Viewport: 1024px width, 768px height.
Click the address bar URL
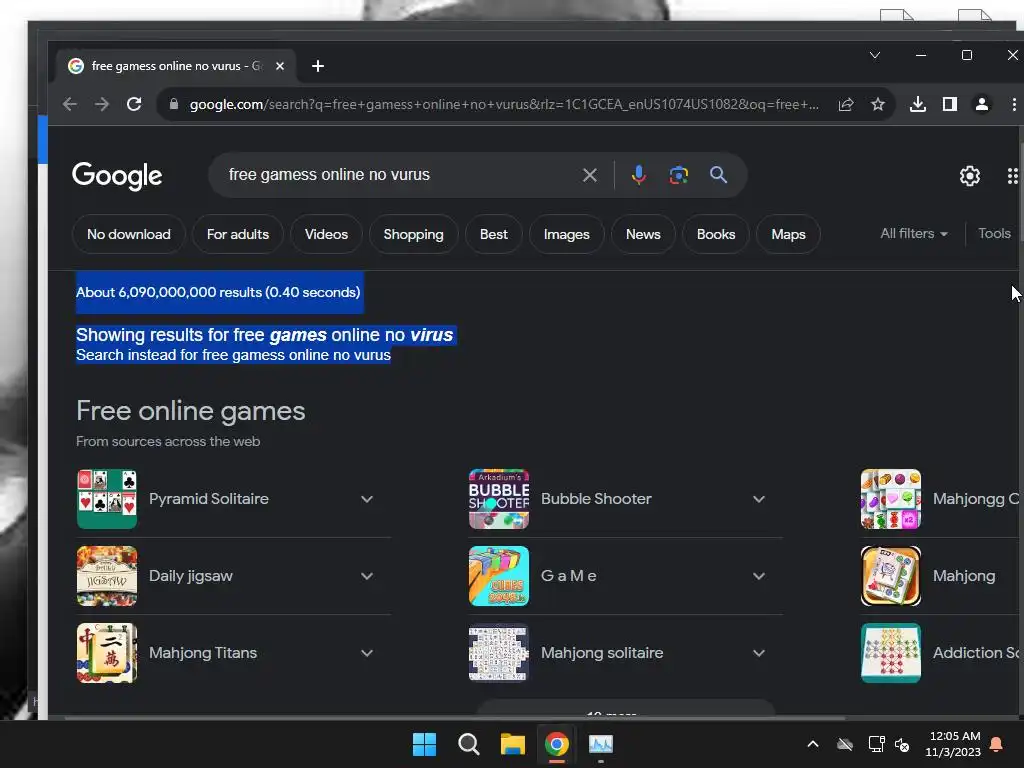(503, 104)
